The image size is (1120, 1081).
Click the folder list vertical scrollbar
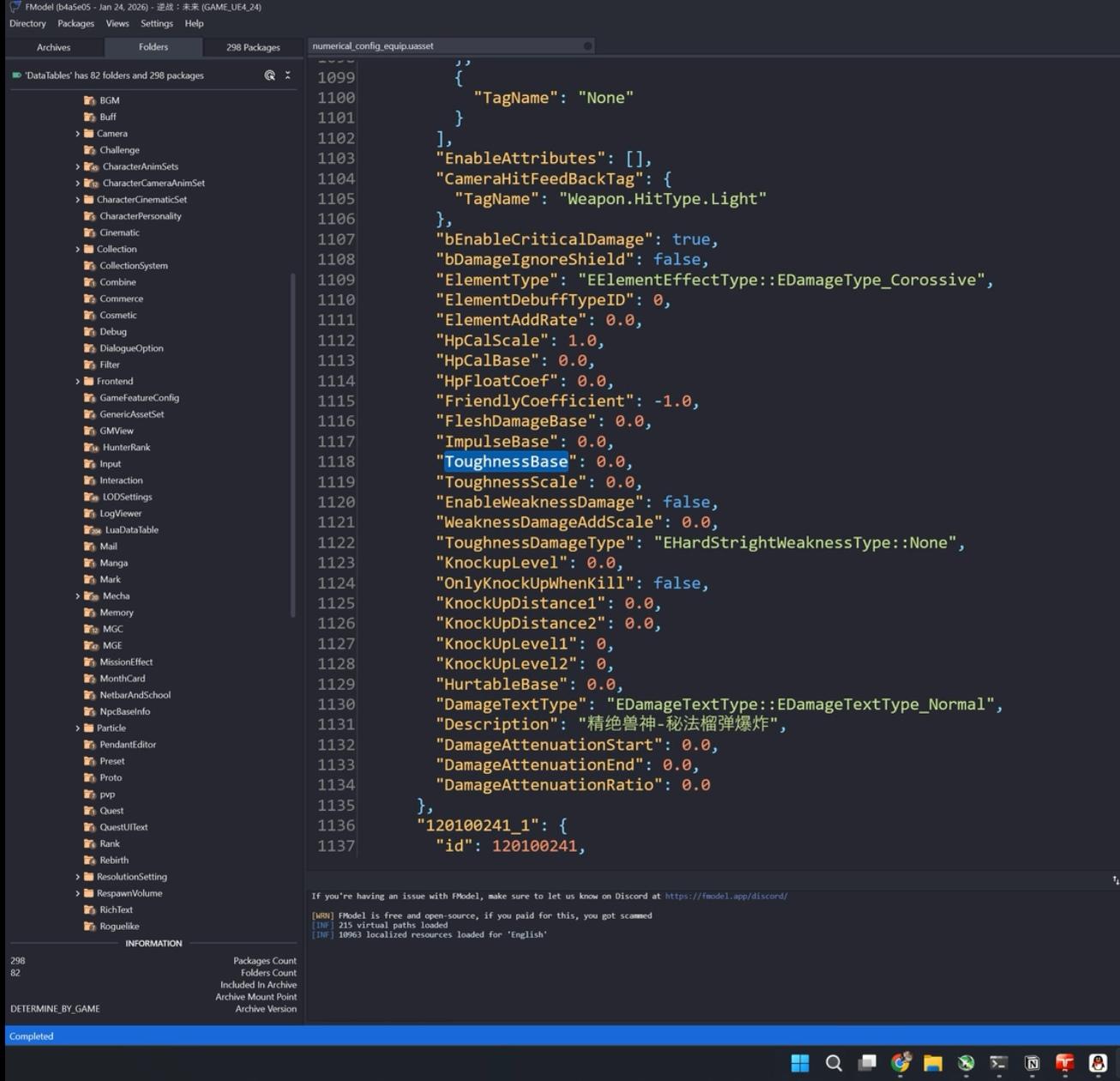coord(292,444)
